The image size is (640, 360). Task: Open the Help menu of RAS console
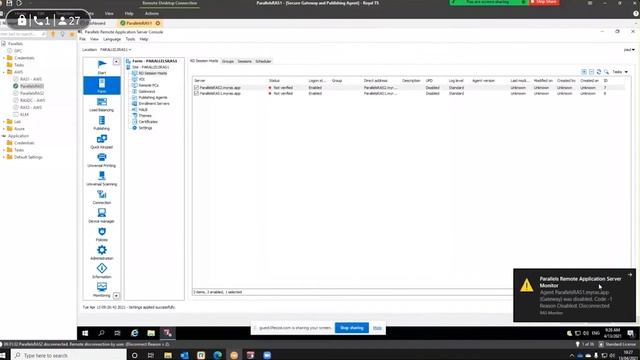144,39
